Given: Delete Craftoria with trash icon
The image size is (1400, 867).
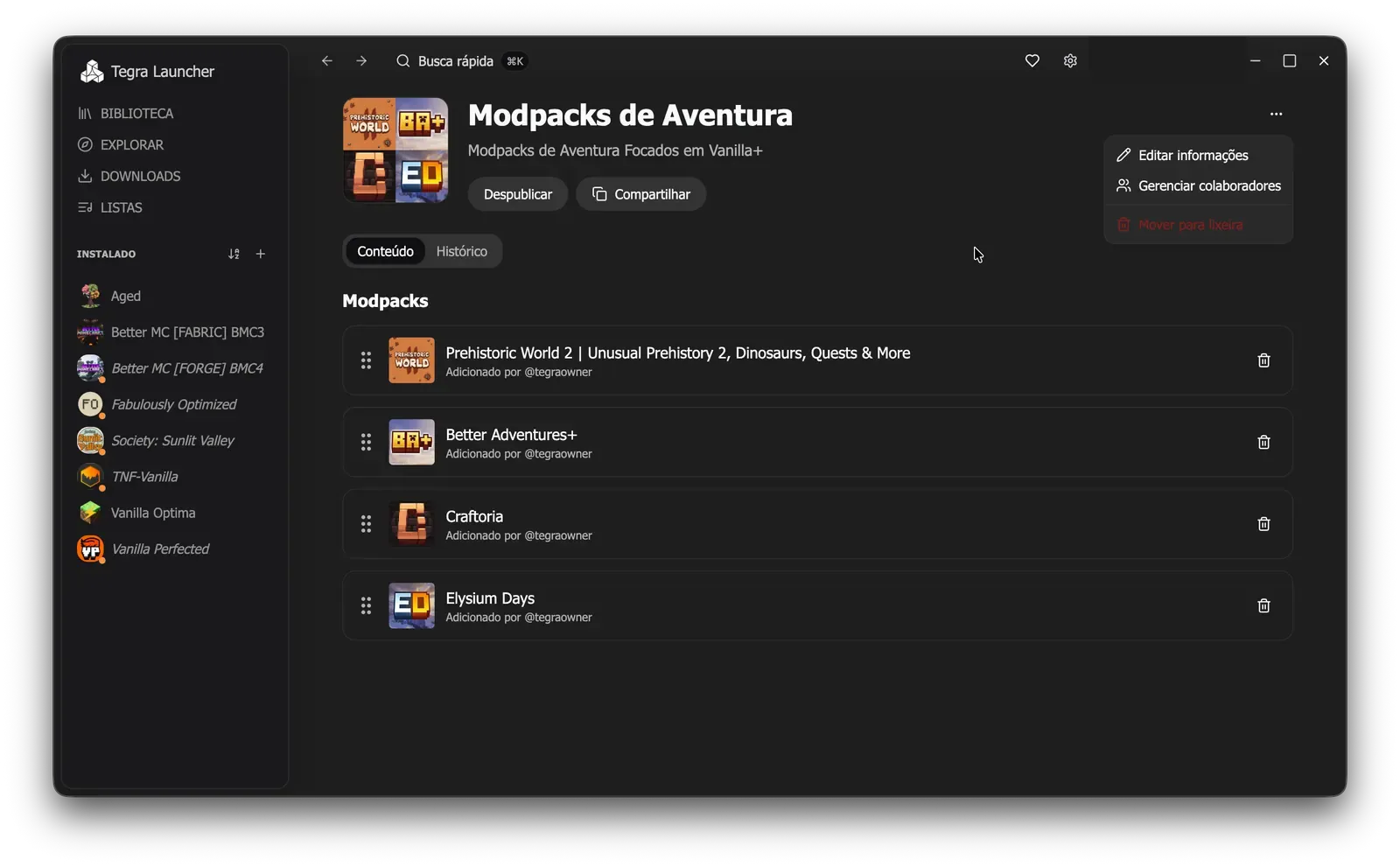Looking at the screenshot, I should [x=1263, y=524].
